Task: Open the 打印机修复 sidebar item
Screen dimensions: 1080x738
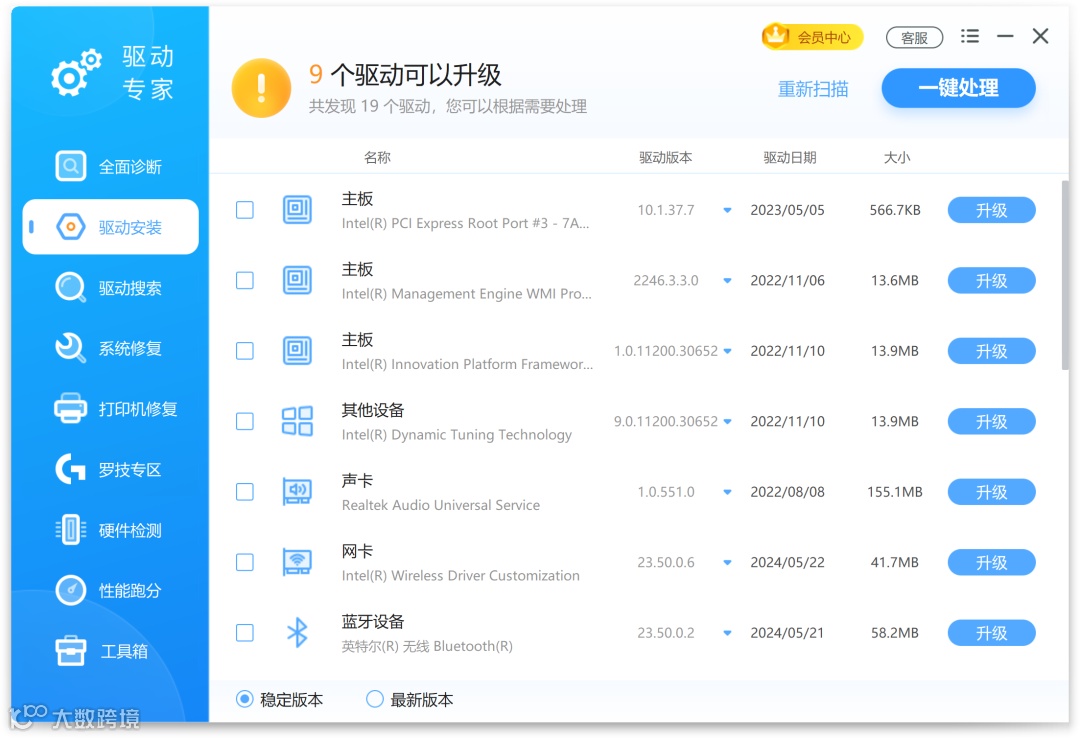Action: pyautogui.click(x=110, y=409)
